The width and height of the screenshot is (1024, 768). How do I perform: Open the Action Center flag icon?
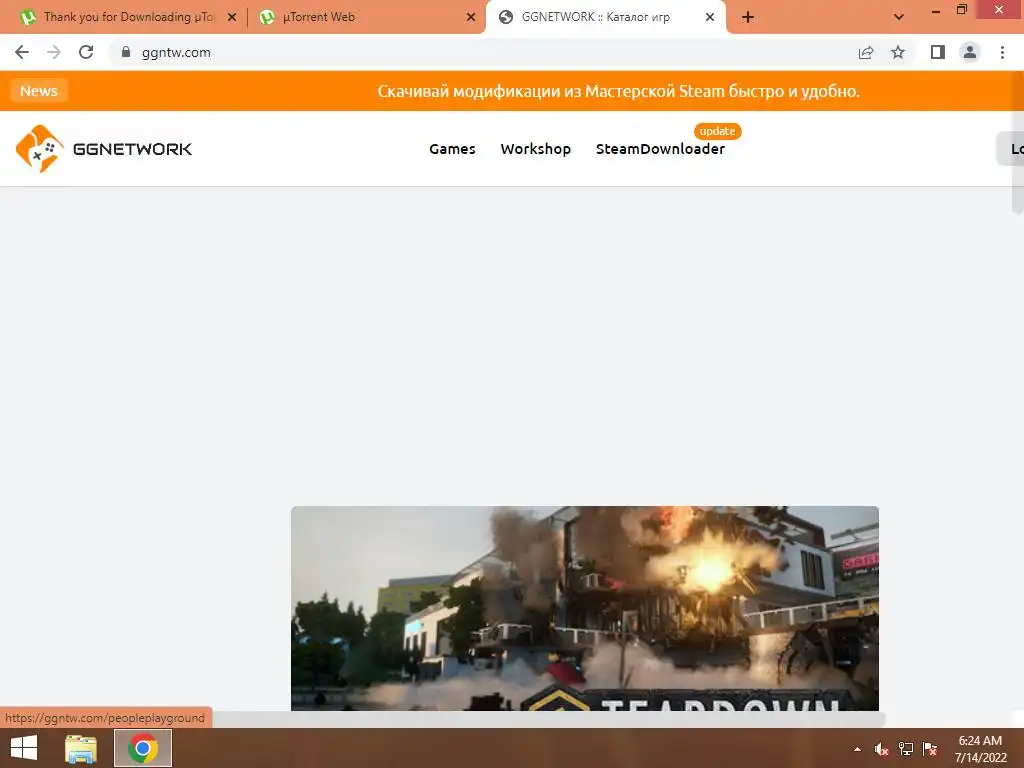pos(930,749)
